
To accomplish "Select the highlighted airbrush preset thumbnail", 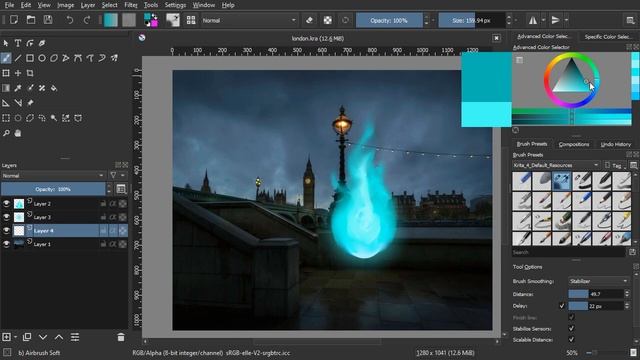I will click(561, 181).
